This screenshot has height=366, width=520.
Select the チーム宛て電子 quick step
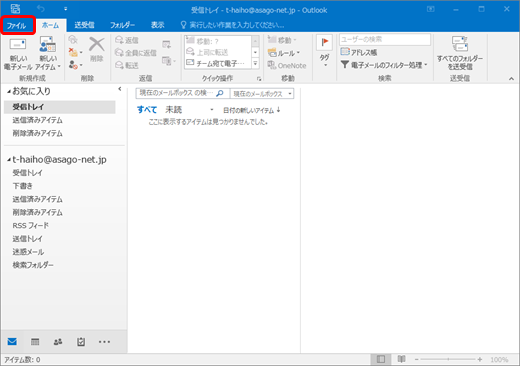click(x=217, y=63)
